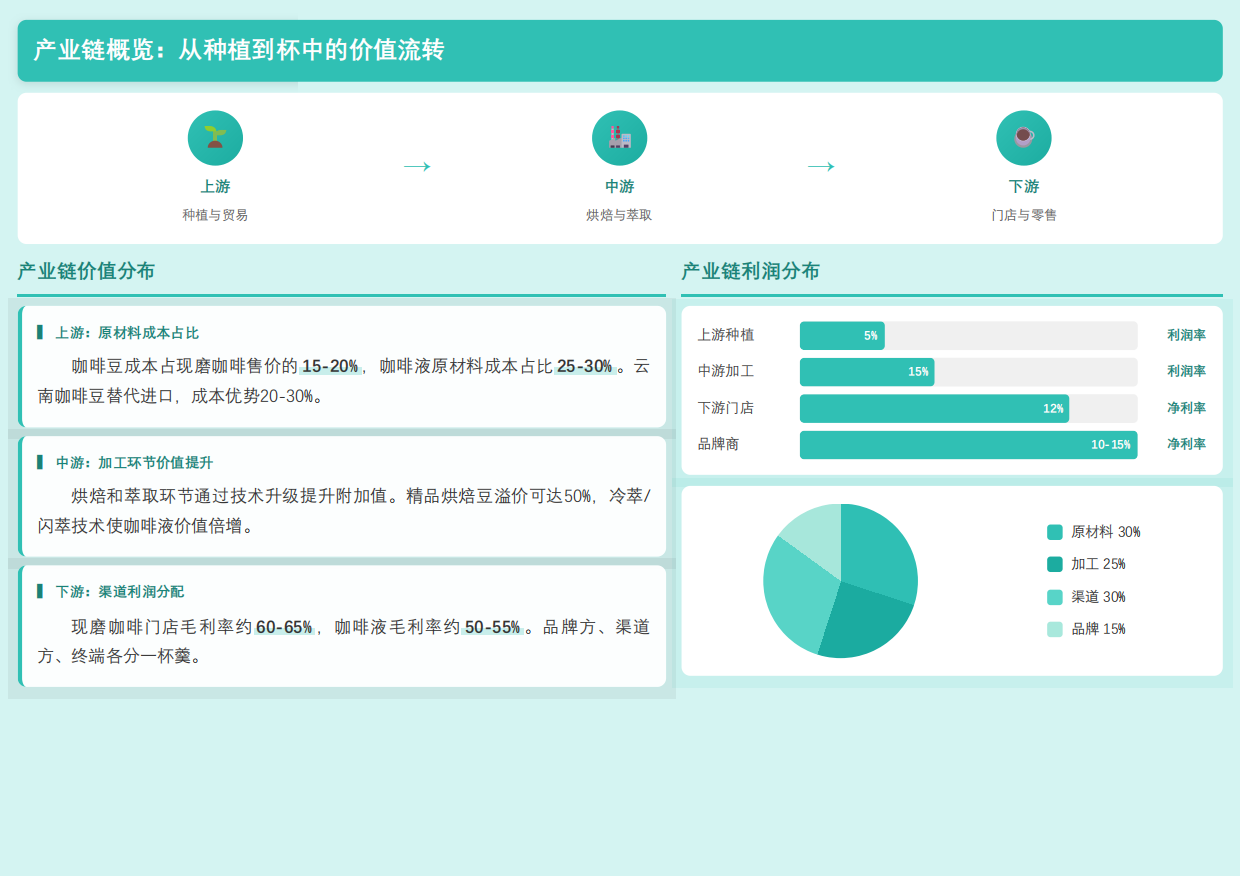Toggle the 利润率 label for 上游种植

coord(1186,335)
